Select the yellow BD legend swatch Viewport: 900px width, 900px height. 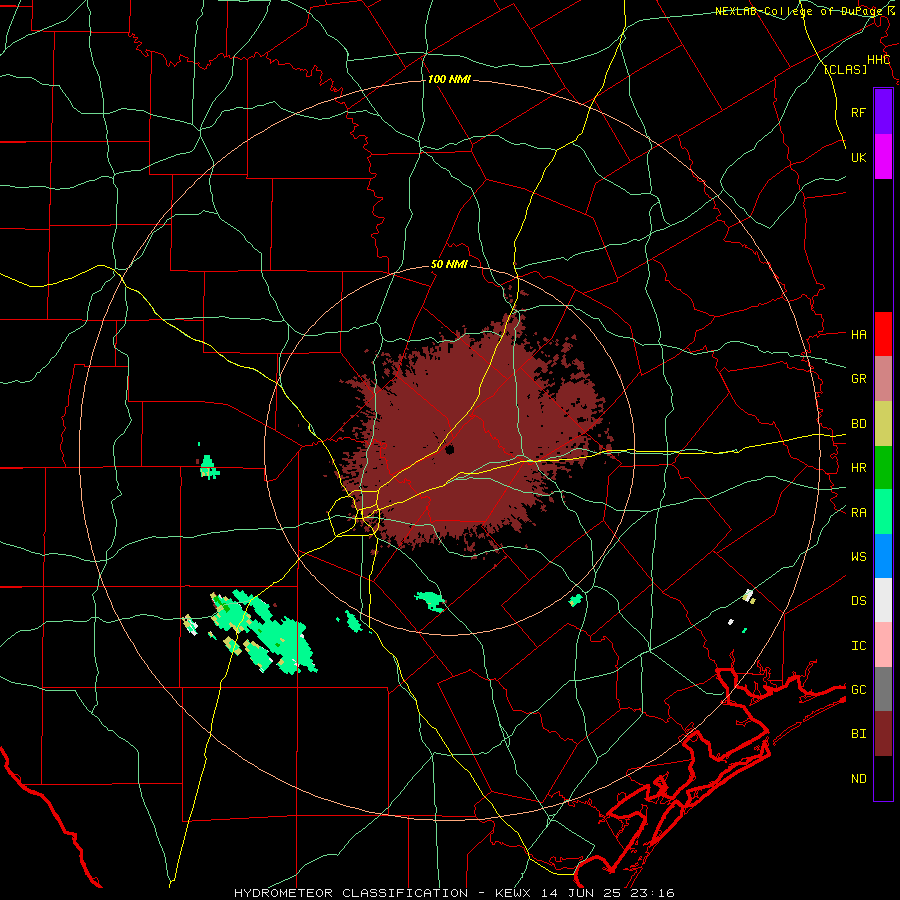(x=883, y=423)
